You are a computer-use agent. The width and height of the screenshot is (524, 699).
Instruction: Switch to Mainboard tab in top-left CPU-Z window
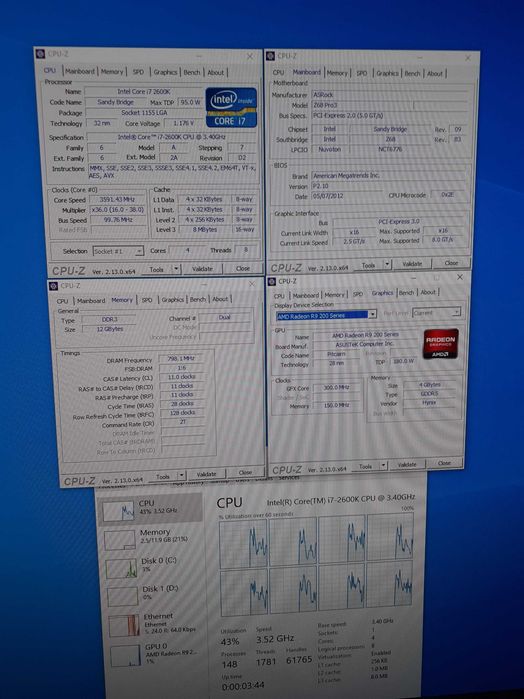point(80,71)
